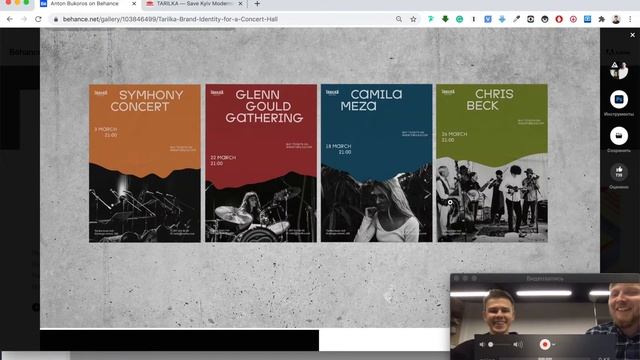Save project with the folder icon
640x360 pixels.
(x=619, y=136)
